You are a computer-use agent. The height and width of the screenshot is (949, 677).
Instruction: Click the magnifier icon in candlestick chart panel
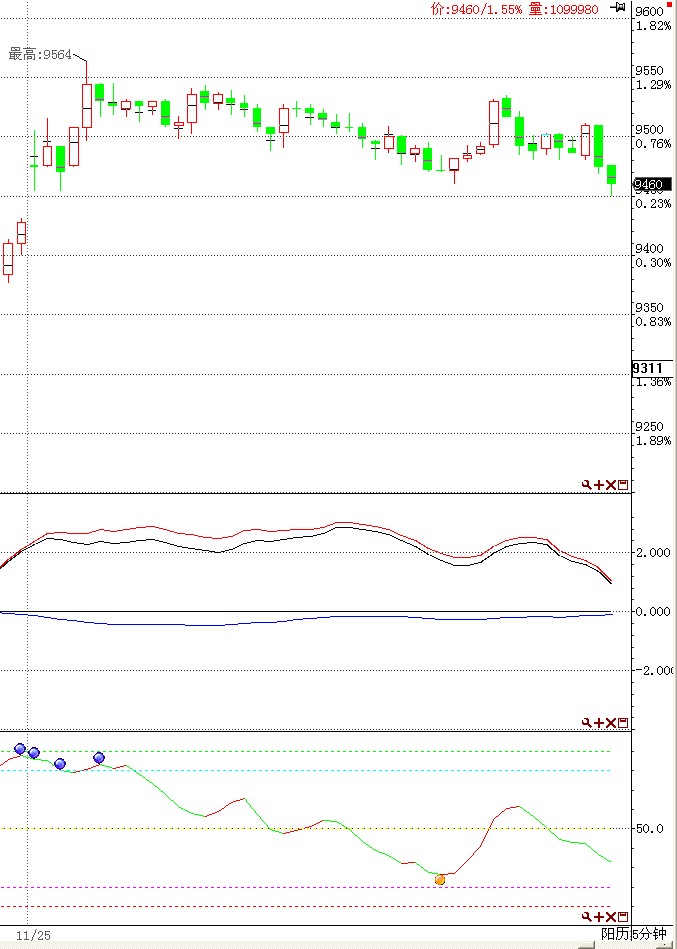click(587, 485)
